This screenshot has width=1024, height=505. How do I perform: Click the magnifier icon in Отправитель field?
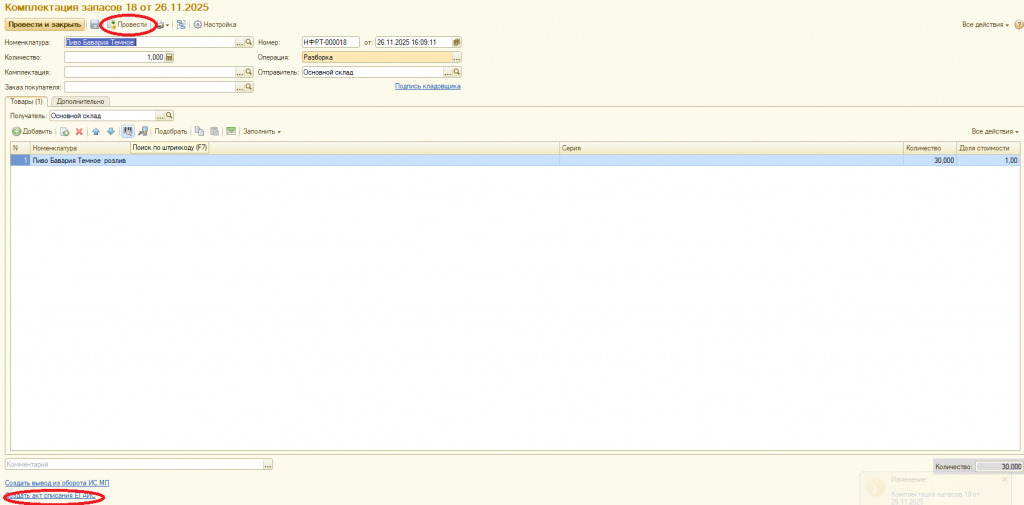point(457,72)
